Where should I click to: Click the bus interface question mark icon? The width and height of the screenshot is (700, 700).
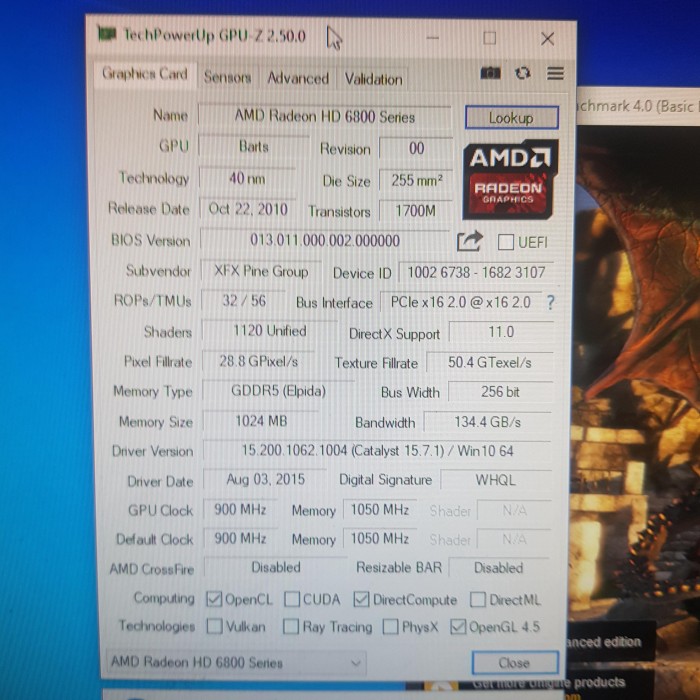pos(550,302)
